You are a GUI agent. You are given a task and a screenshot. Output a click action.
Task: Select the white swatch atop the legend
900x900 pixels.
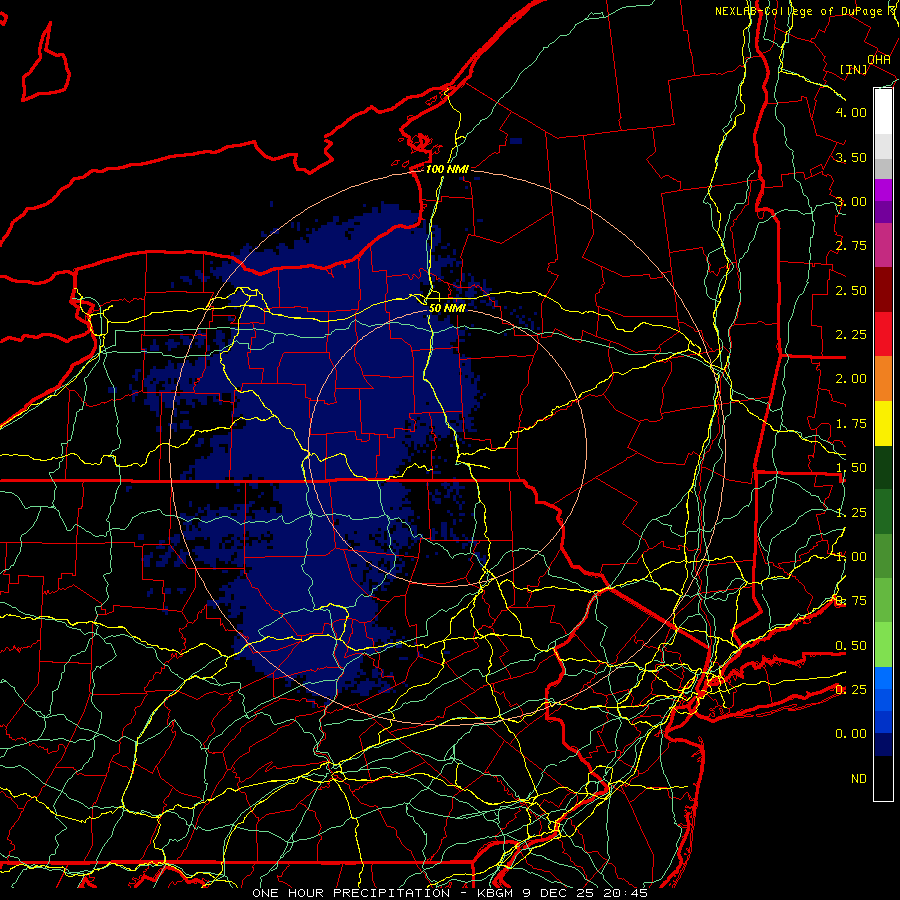pos(883,111)
